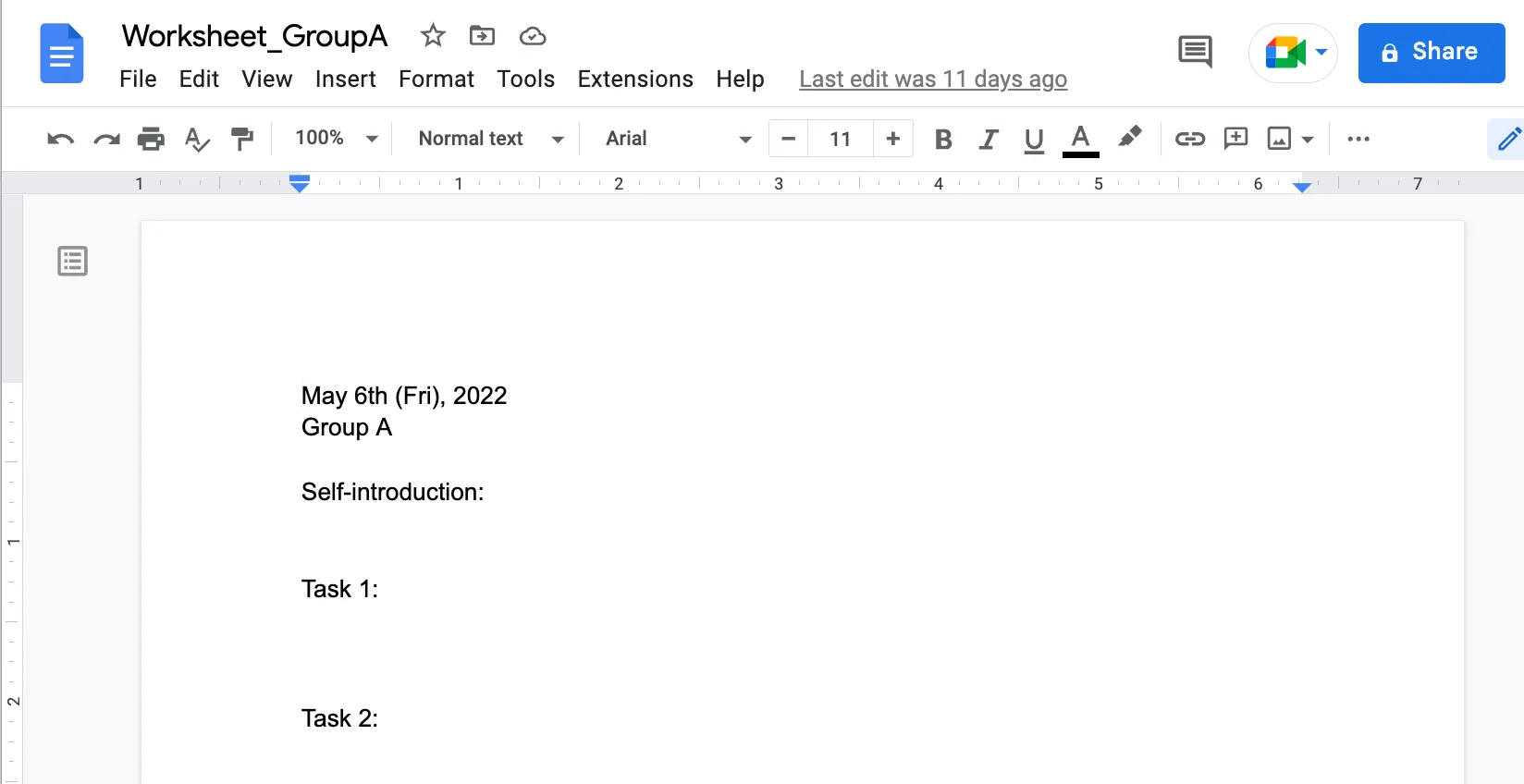Add a comment using toolbar icon
The width and height of the screenshot is (1524, 784).
point(1235,139)
